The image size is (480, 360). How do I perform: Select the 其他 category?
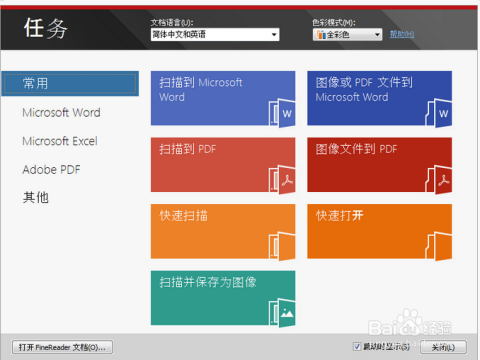click(x=36, y=198)
